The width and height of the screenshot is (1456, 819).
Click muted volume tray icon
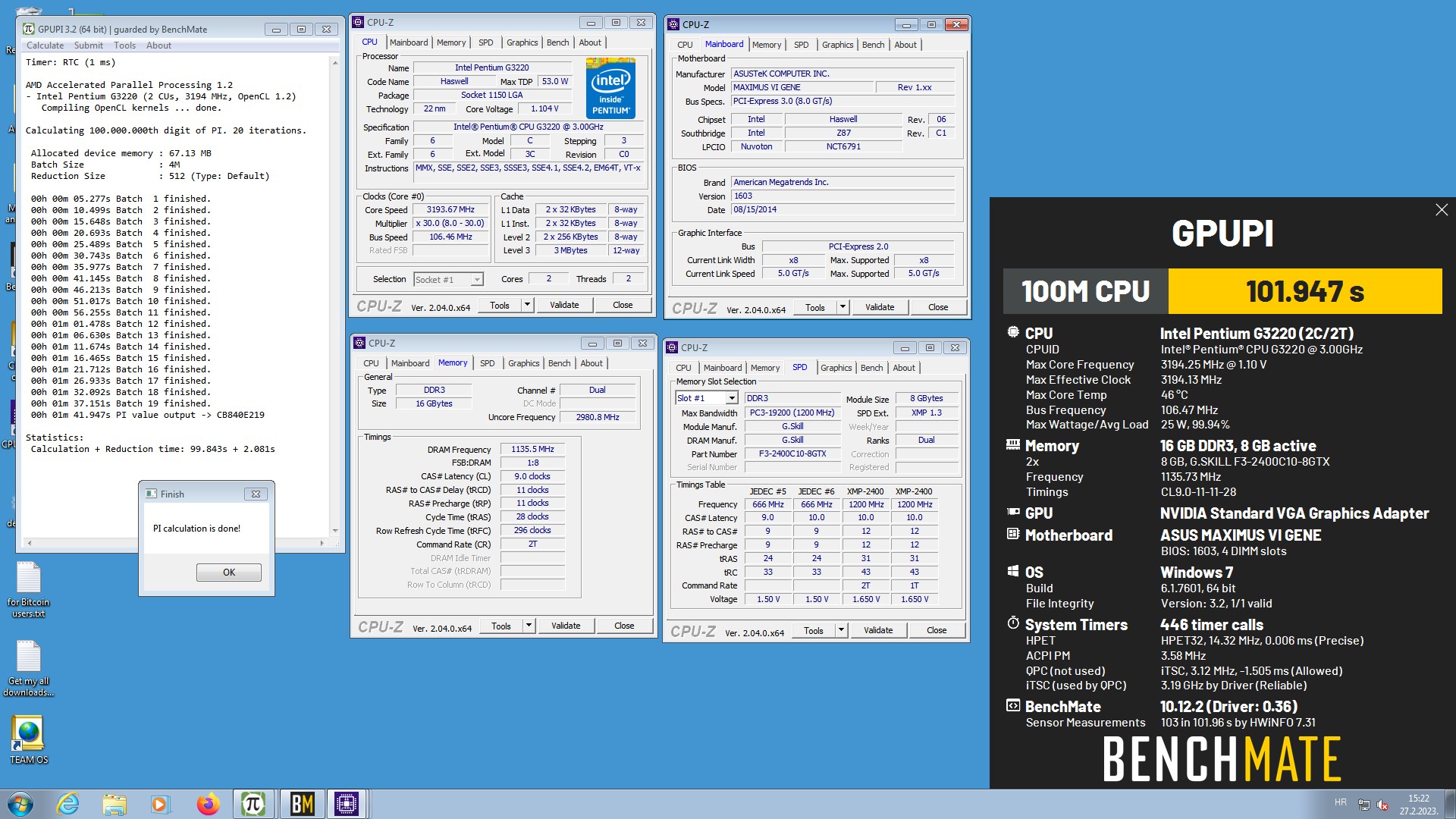pyautogui.click(x=1382, y=805)
